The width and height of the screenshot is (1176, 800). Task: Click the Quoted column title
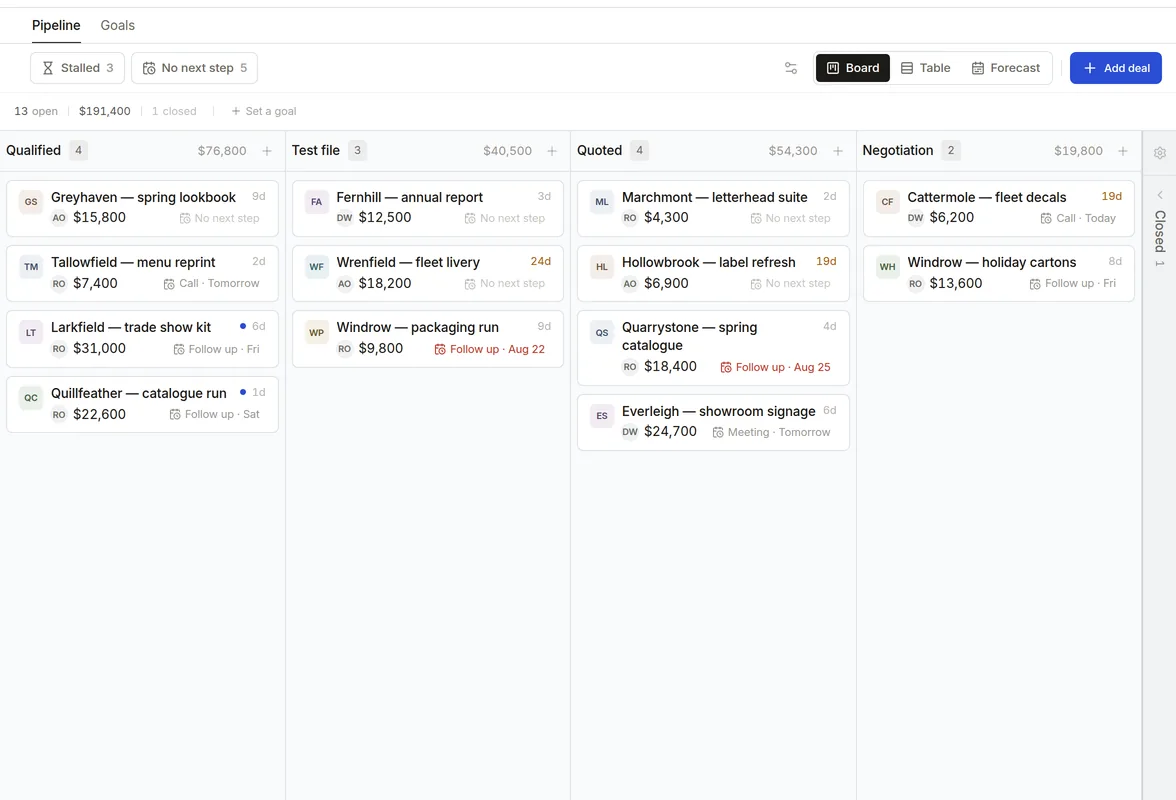pos(599,151)
